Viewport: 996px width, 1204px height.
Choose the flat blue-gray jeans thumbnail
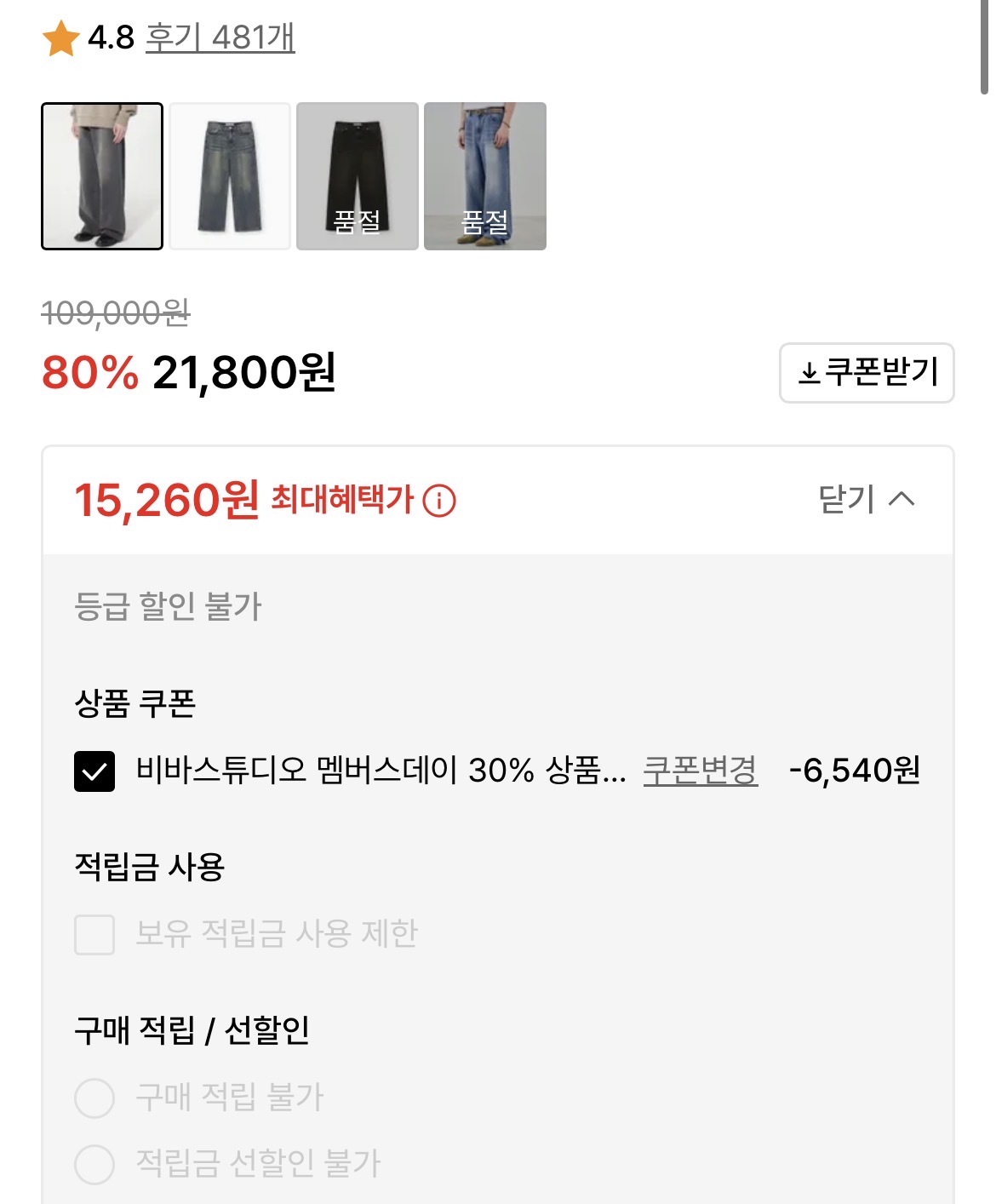click(x=230, y=176)
